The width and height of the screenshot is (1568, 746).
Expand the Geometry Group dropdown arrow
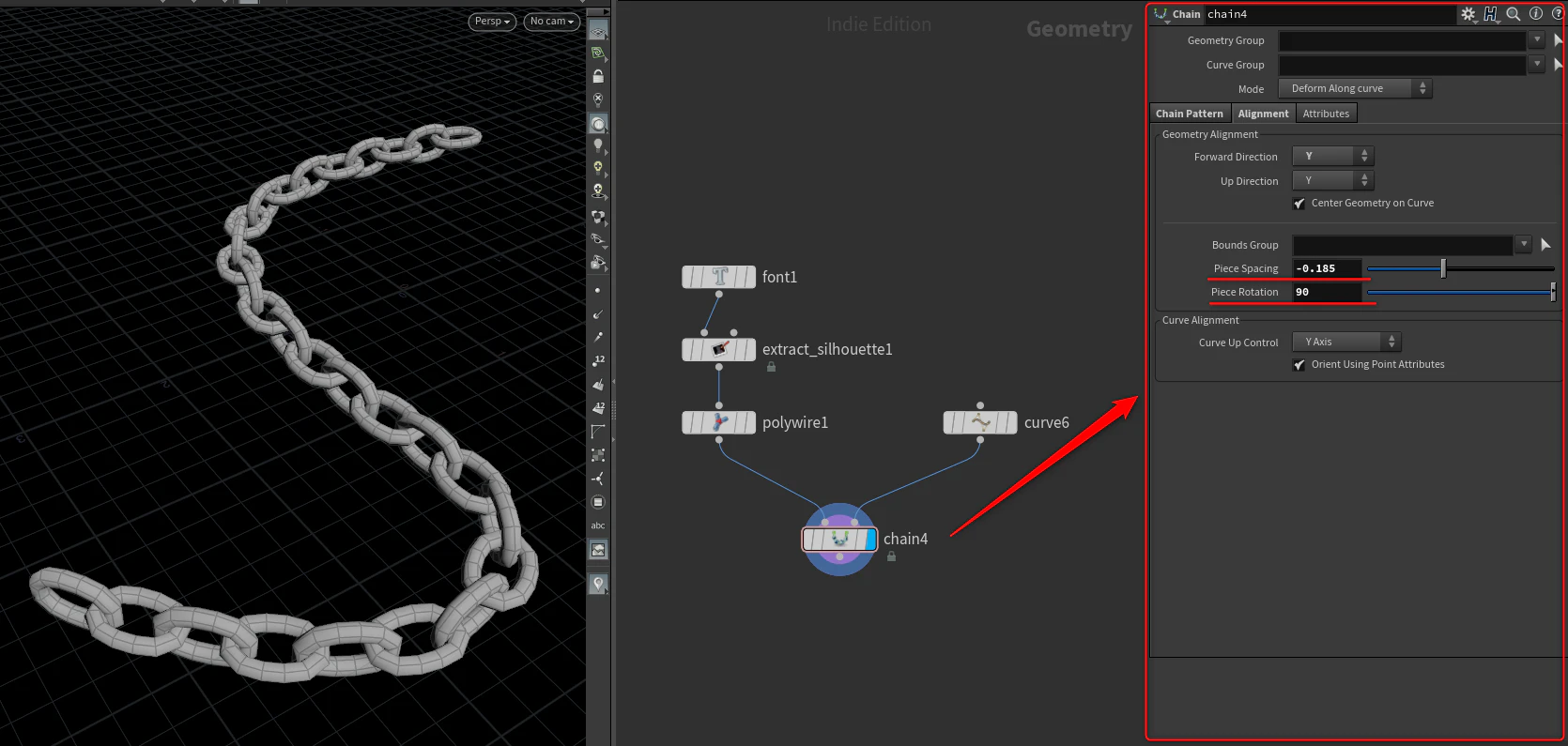point(1537,40)
